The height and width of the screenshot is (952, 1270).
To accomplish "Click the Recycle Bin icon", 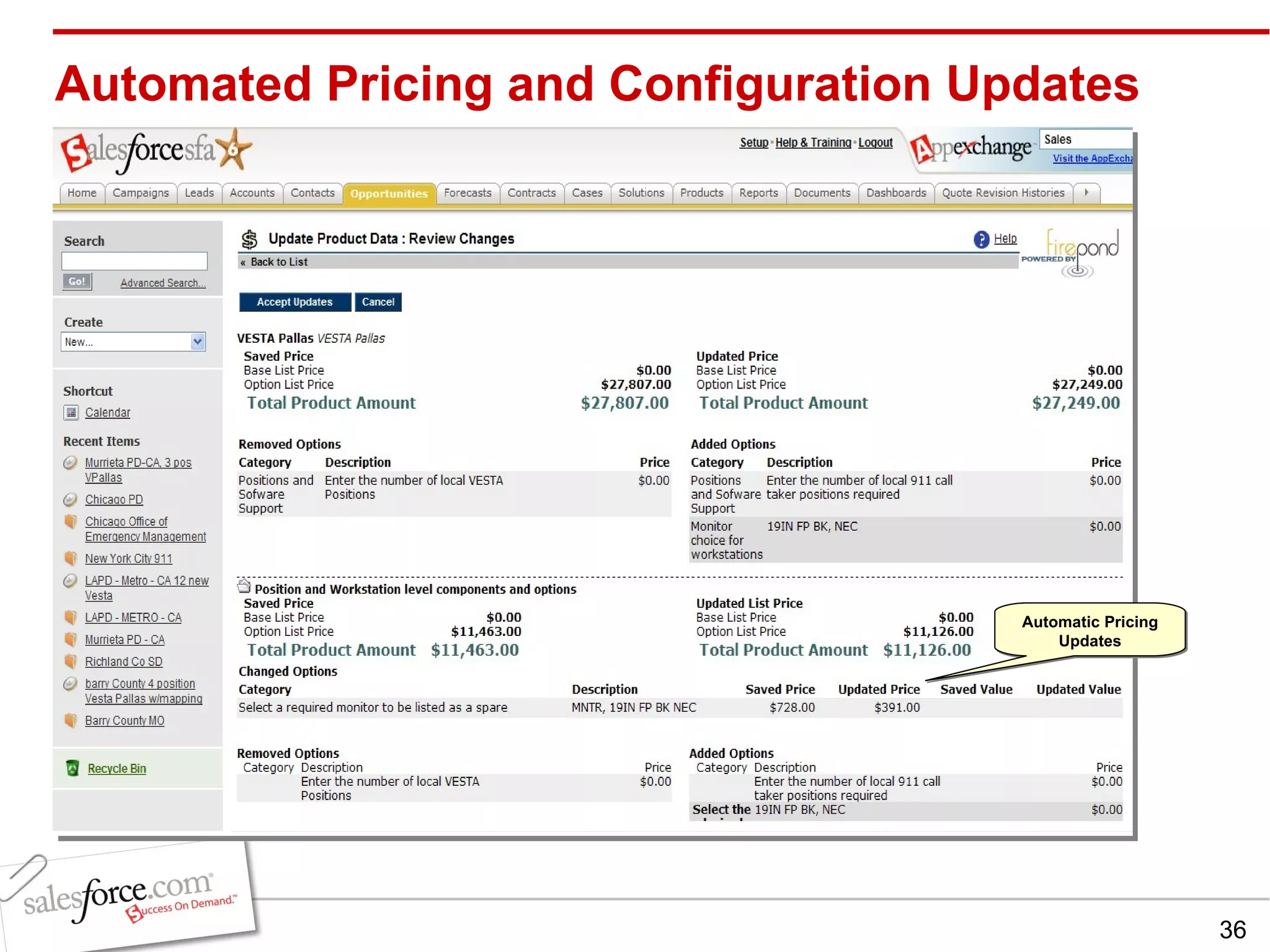I will coord(73,769).
